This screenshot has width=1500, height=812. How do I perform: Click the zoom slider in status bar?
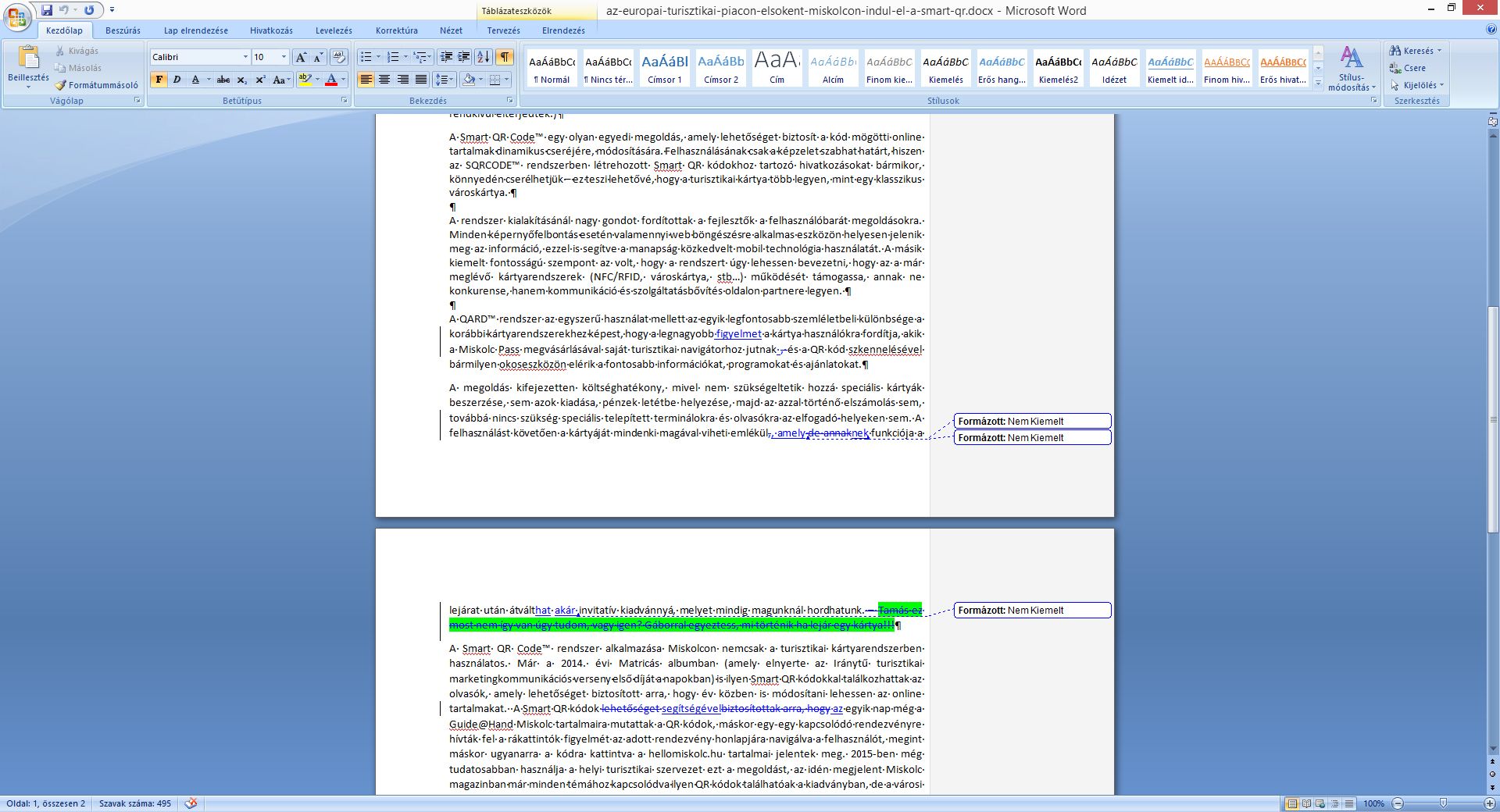pos(1443,803)
